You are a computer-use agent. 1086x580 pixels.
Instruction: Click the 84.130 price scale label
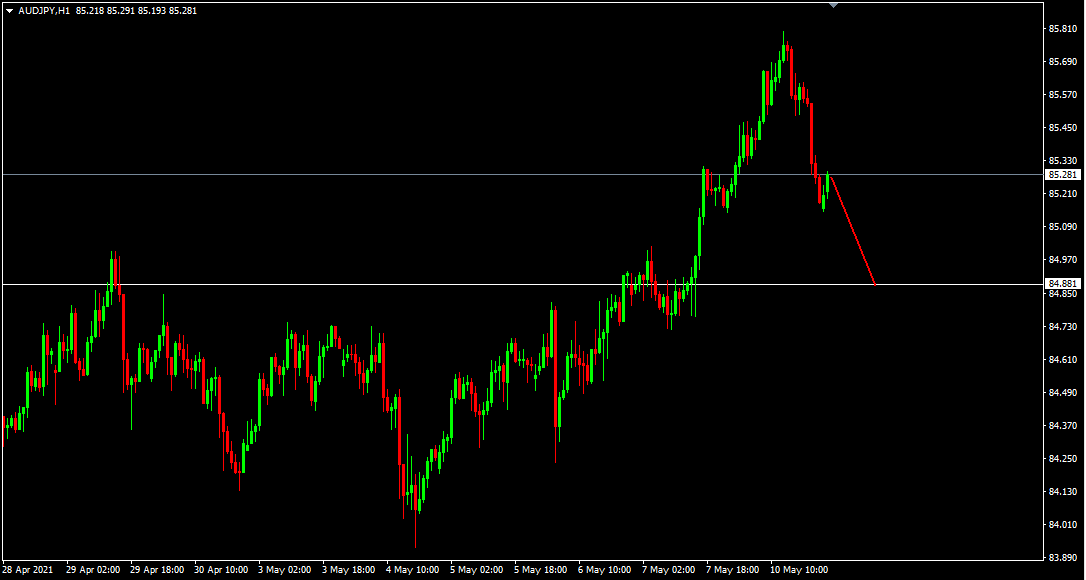pyautogui.click(x=1062, y=492)
